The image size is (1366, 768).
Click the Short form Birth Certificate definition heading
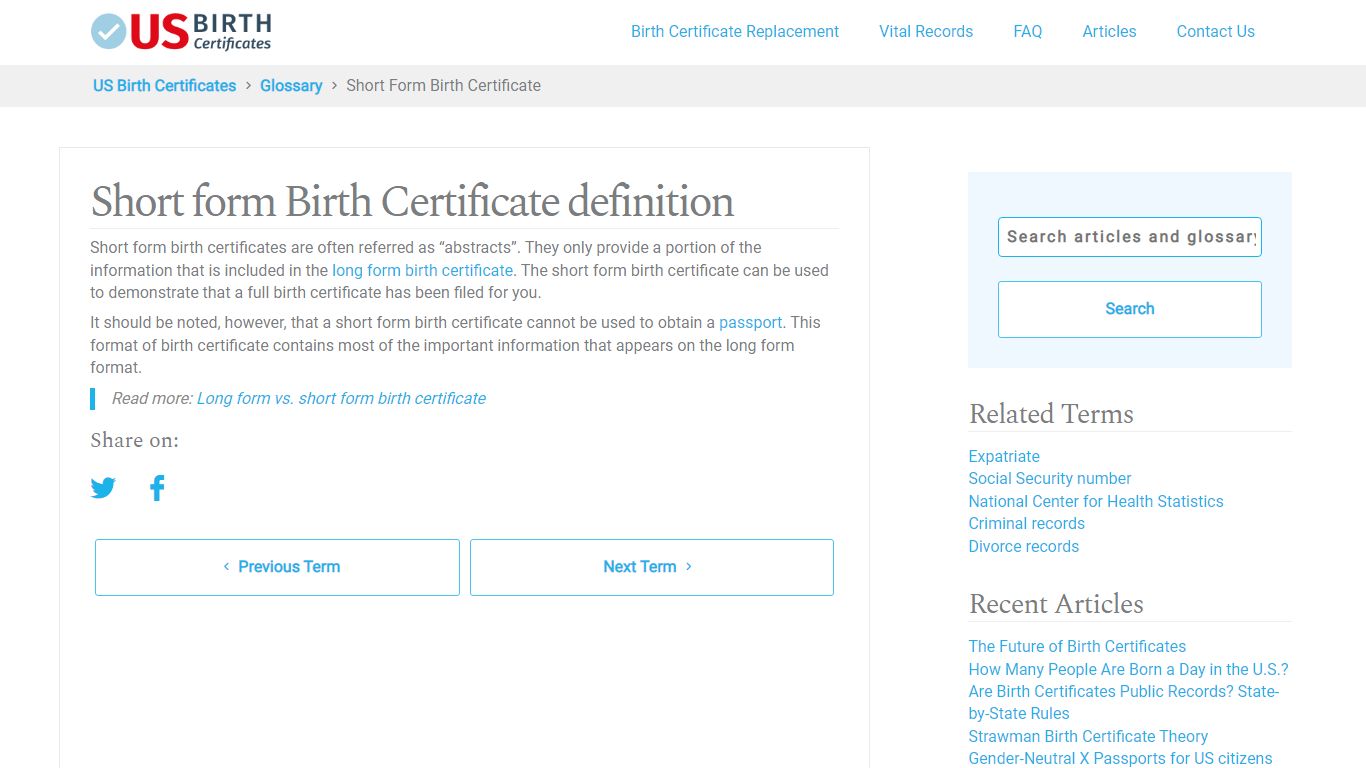tap(412, 202)
